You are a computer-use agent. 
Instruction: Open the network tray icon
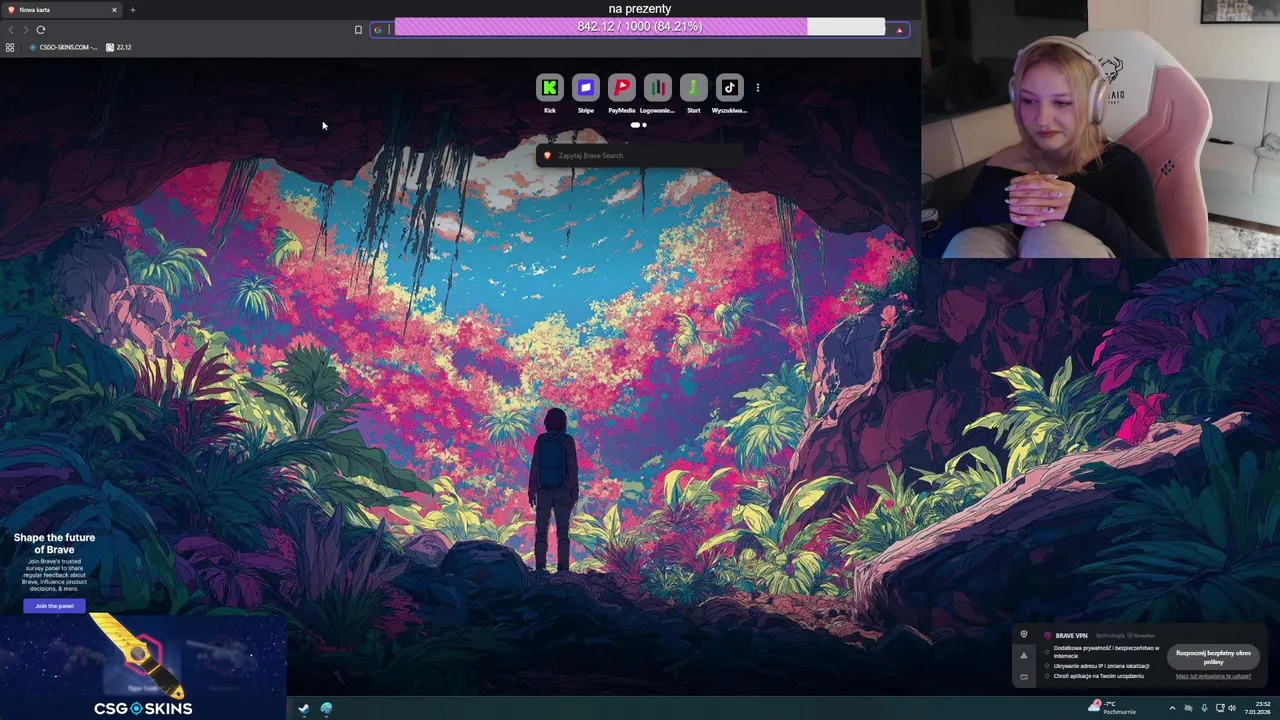(x=1220, y=709)
